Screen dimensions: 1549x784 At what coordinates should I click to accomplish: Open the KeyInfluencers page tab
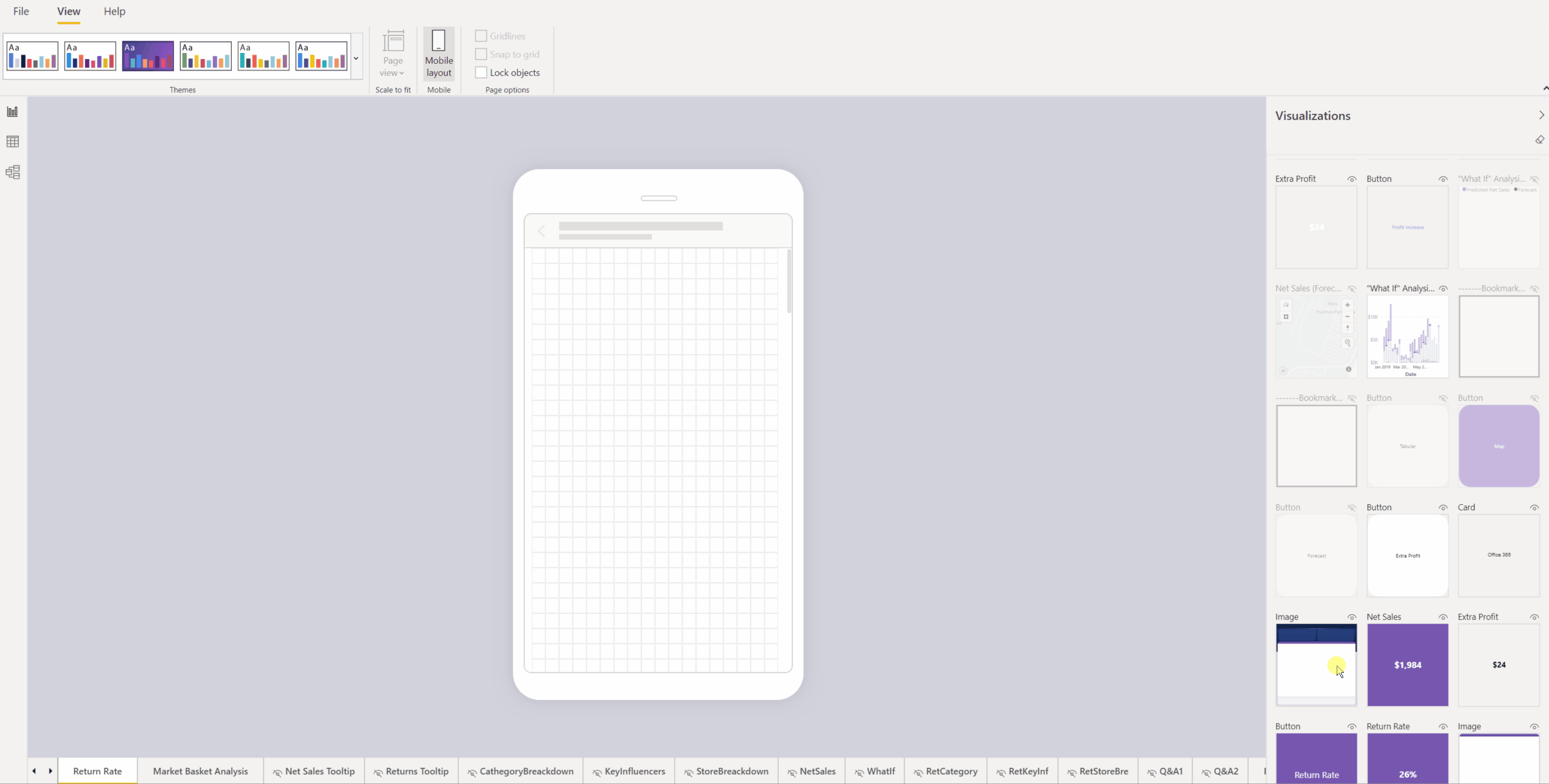pos(628,771)
